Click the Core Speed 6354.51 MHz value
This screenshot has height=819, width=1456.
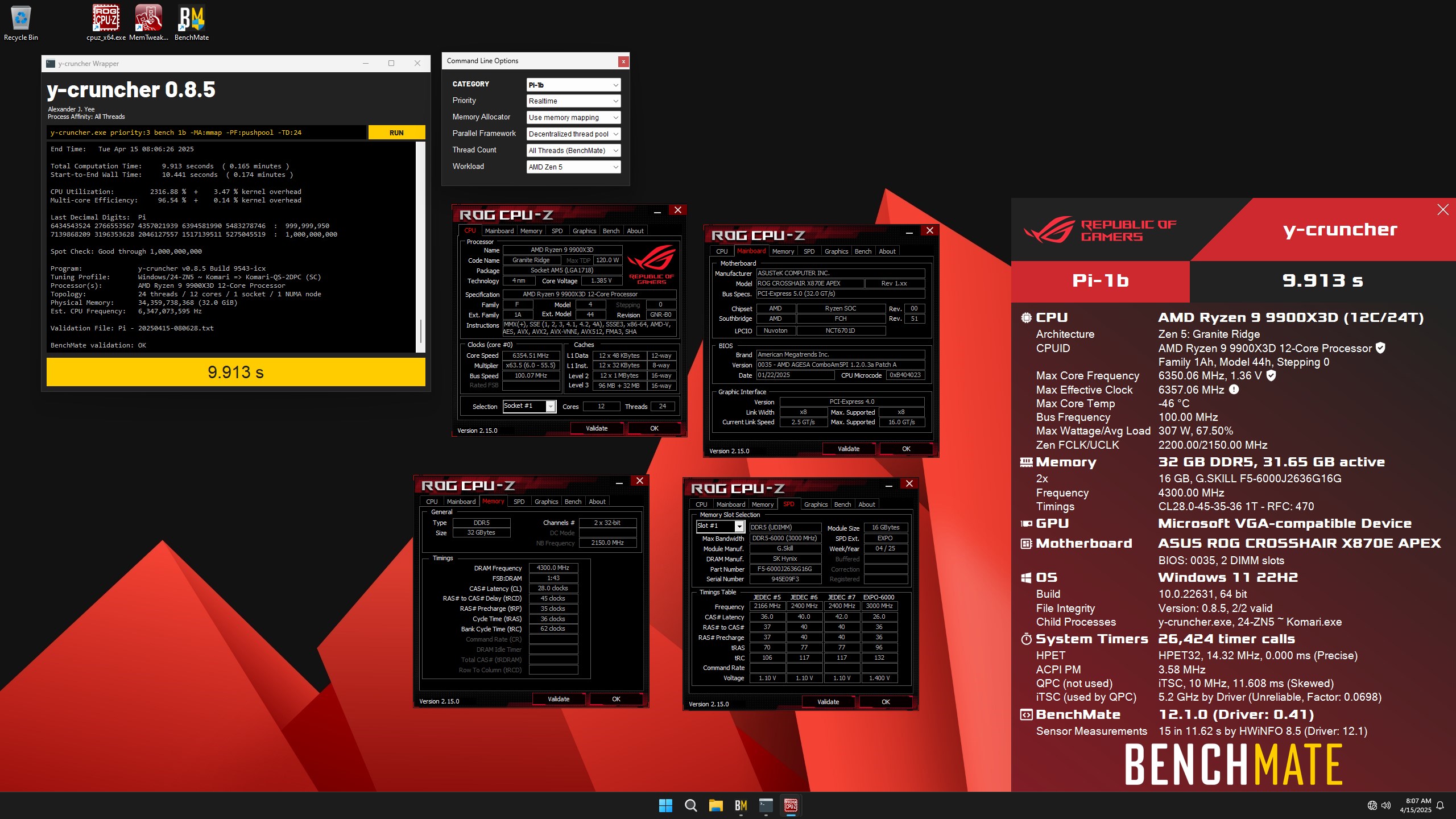tap(531, 355)
